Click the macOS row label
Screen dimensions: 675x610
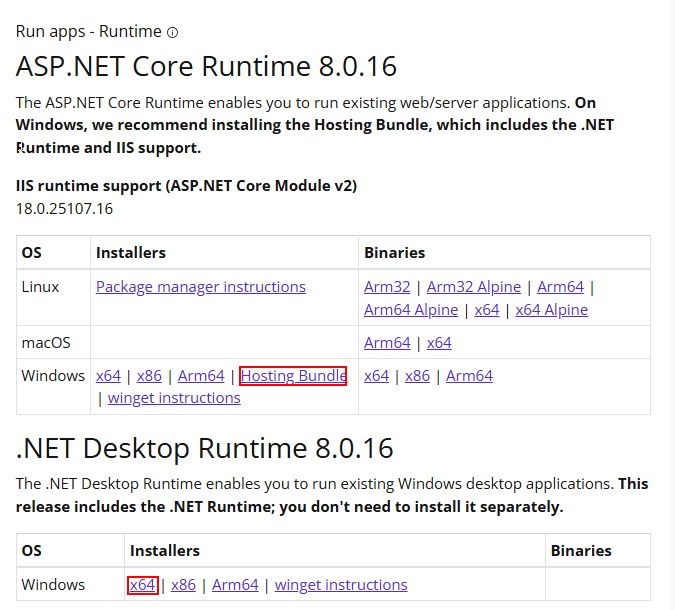46,343
